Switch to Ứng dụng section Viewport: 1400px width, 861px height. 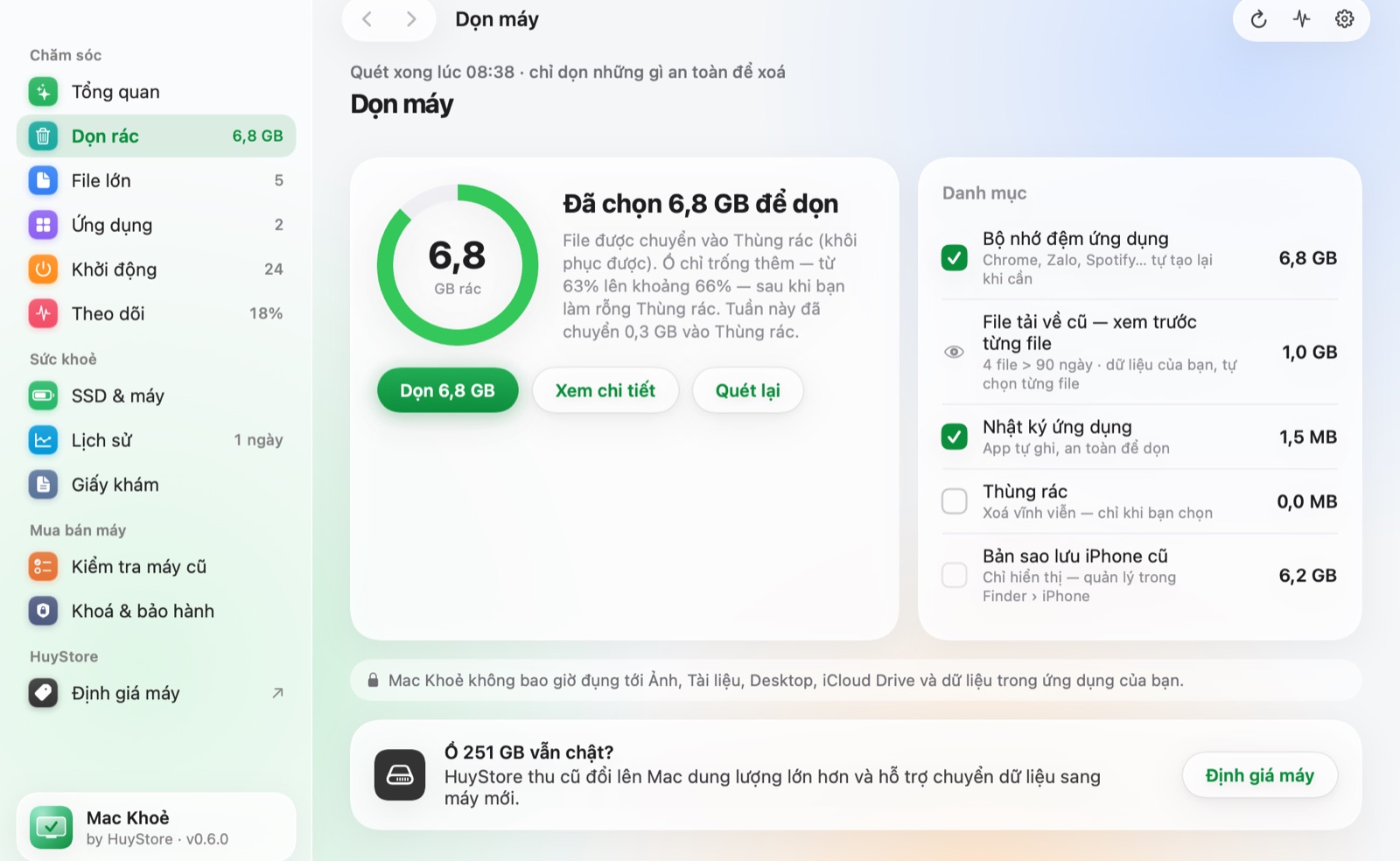157,225
